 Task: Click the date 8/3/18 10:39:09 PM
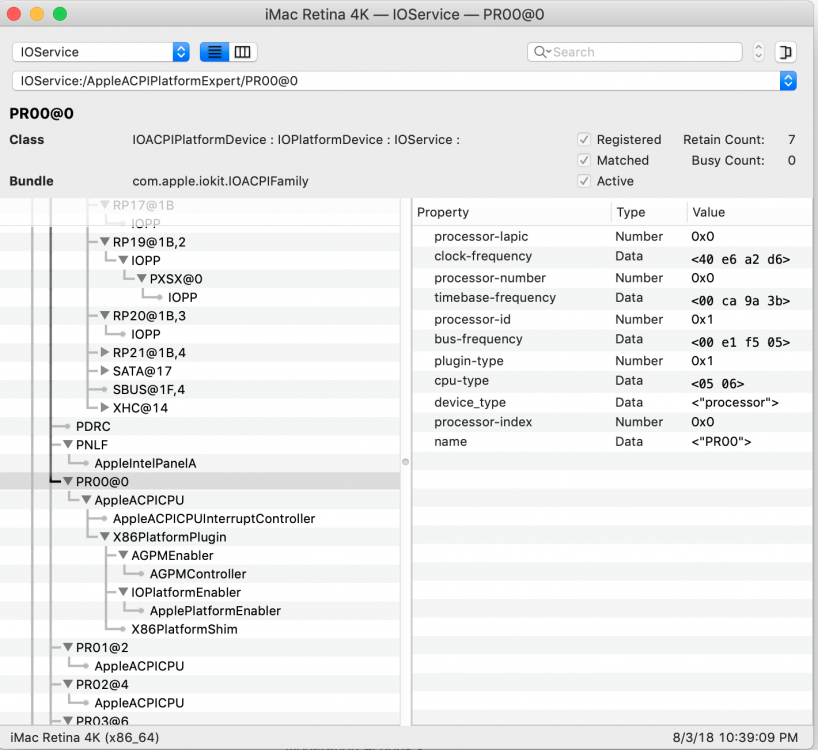pyautogui.click(x=735, y=737)
